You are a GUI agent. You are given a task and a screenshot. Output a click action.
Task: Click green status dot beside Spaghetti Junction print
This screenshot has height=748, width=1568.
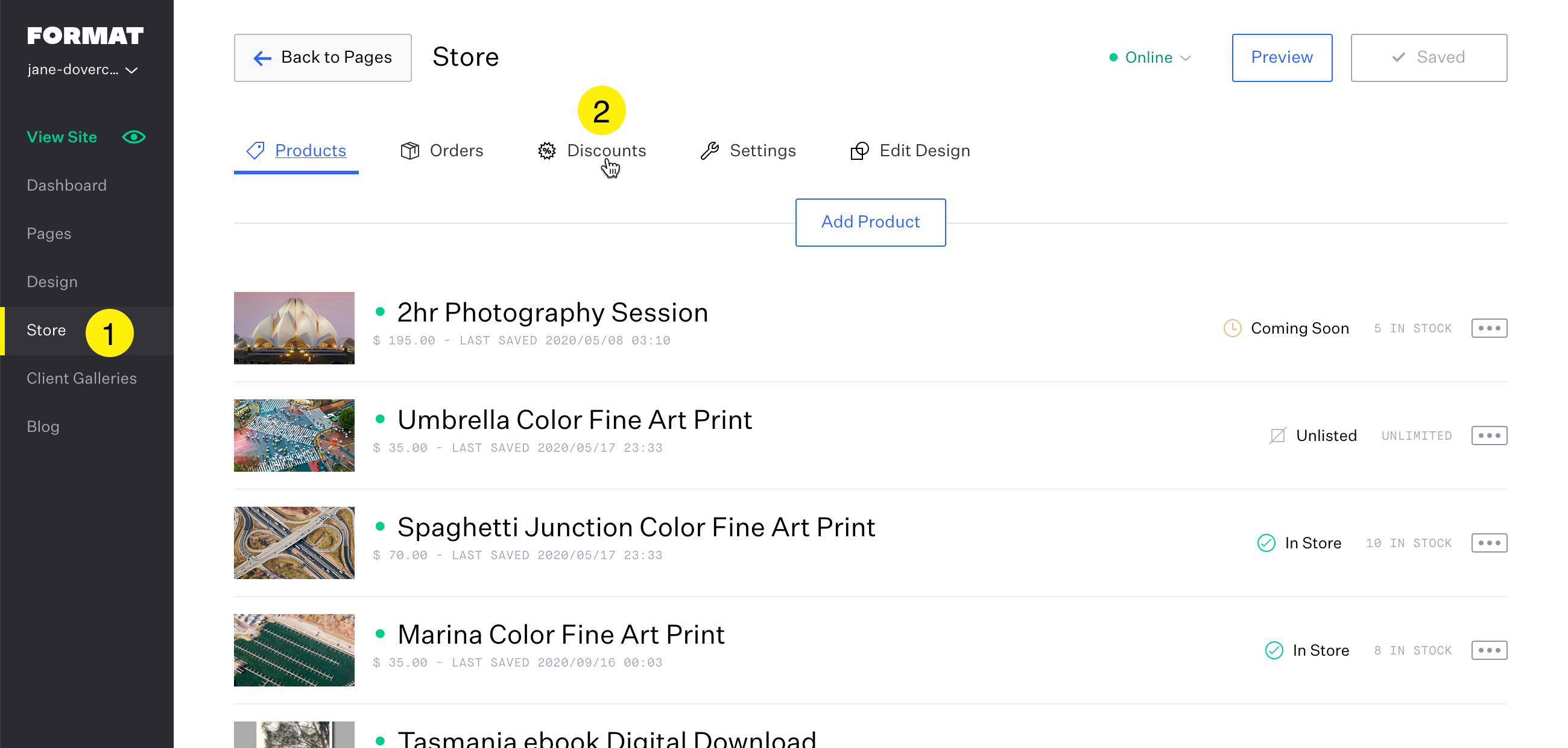click(381, 527)
